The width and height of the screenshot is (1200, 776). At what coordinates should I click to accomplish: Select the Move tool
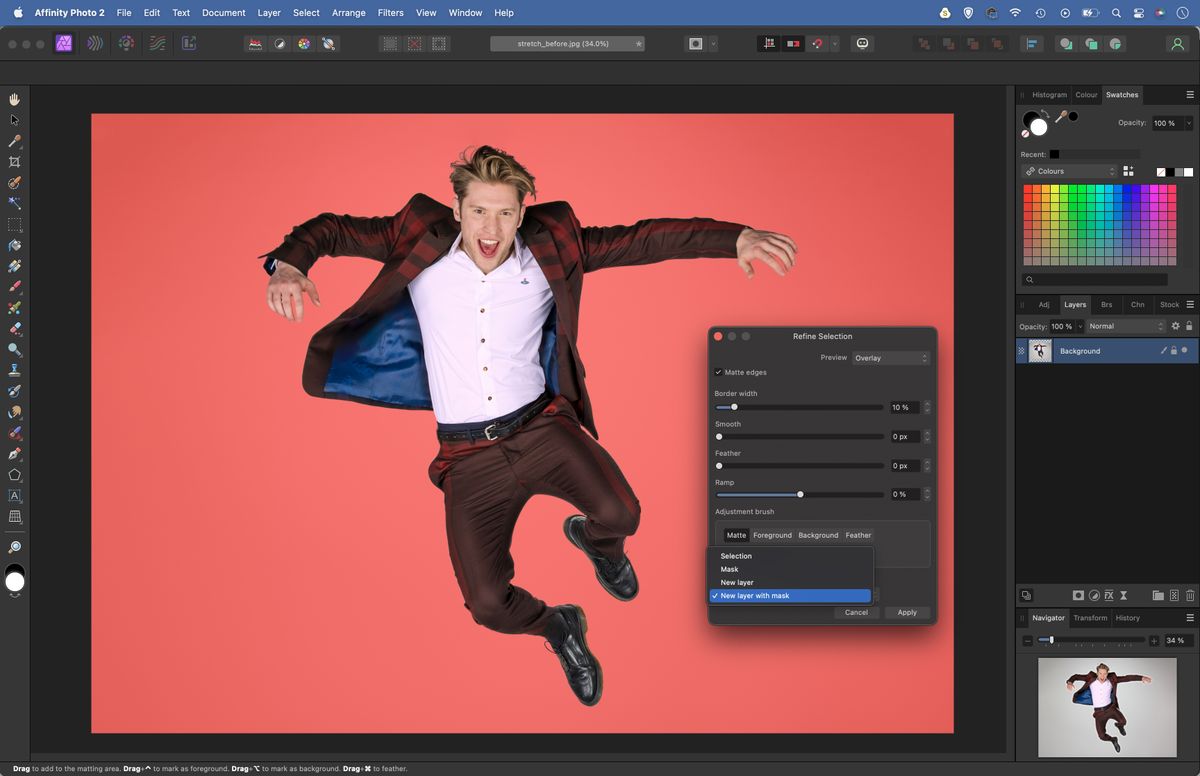[x=14, y=119]
